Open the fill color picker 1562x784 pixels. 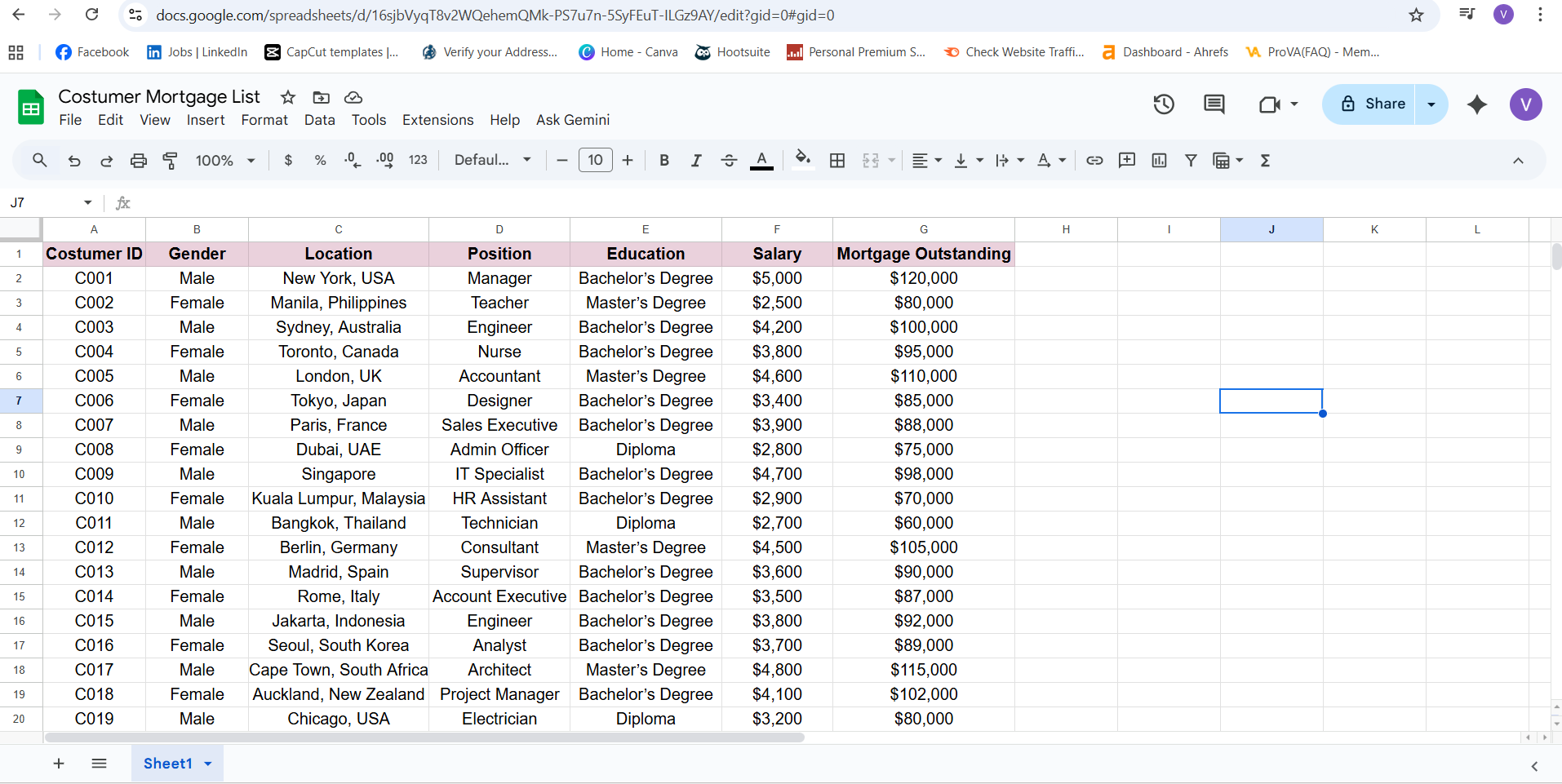point(803,161)
